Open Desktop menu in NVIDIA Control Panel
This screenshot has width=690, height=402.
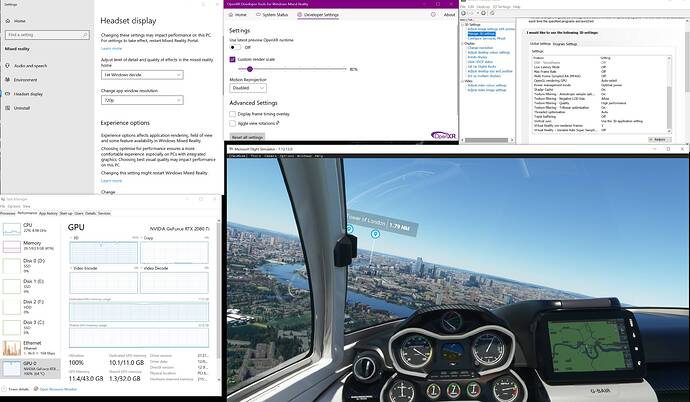coord(483,7)
